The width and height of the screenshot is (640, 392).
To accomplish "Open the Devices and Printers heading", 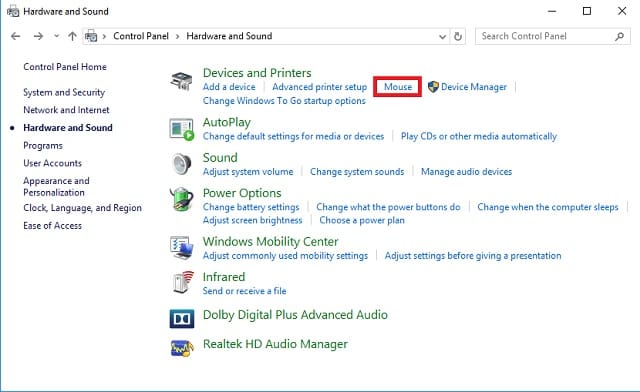I will 257,73.
